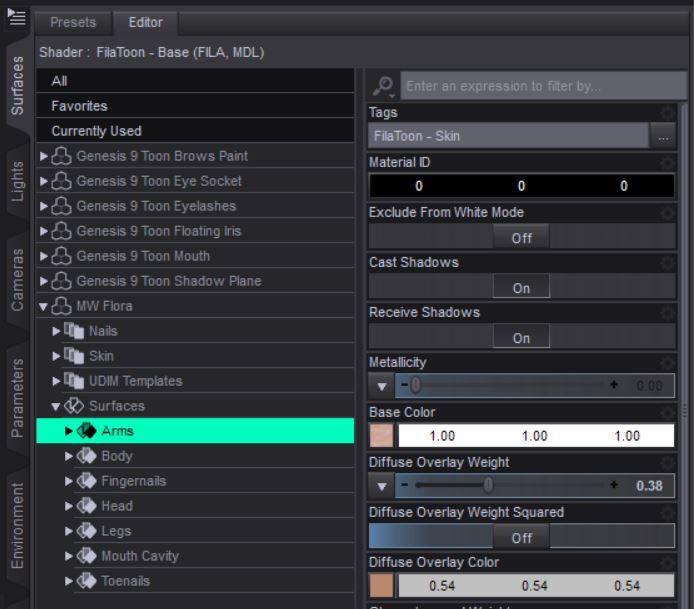The image size is (694, 609).
Task: Collapse the MW Flora node
Action: 43,306
